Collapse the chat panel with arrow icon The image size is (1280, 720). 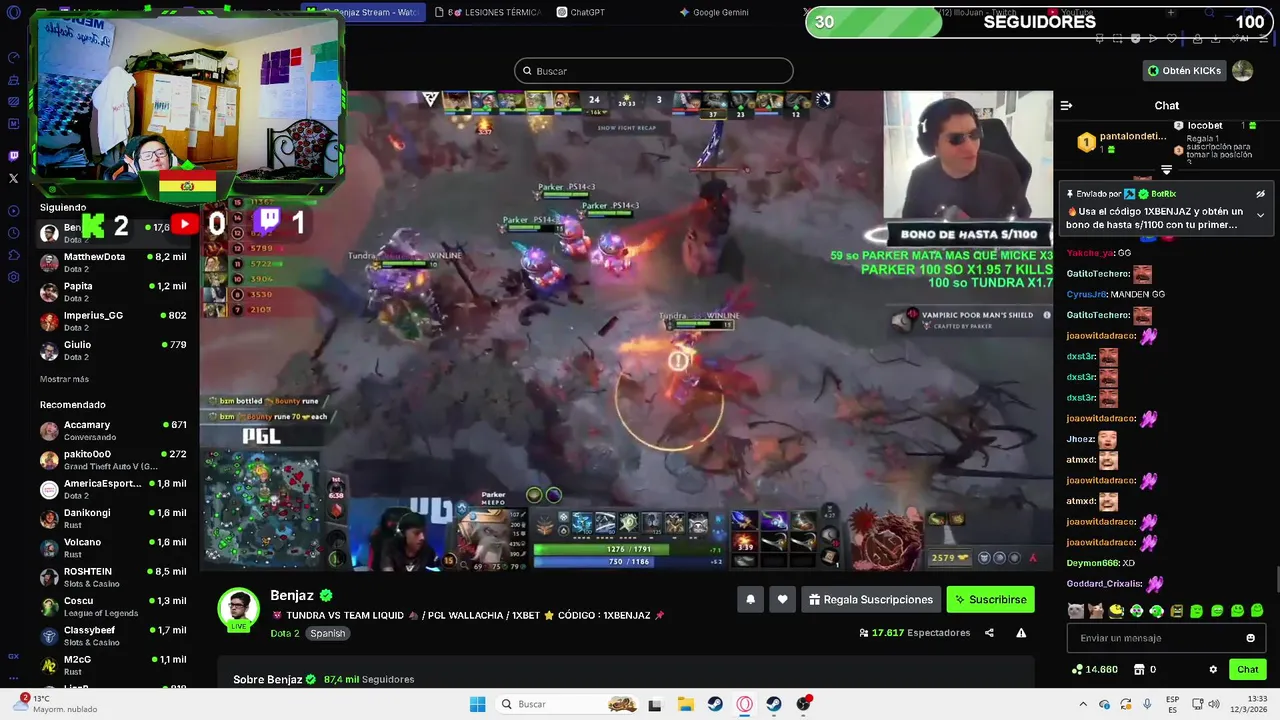1066,105
